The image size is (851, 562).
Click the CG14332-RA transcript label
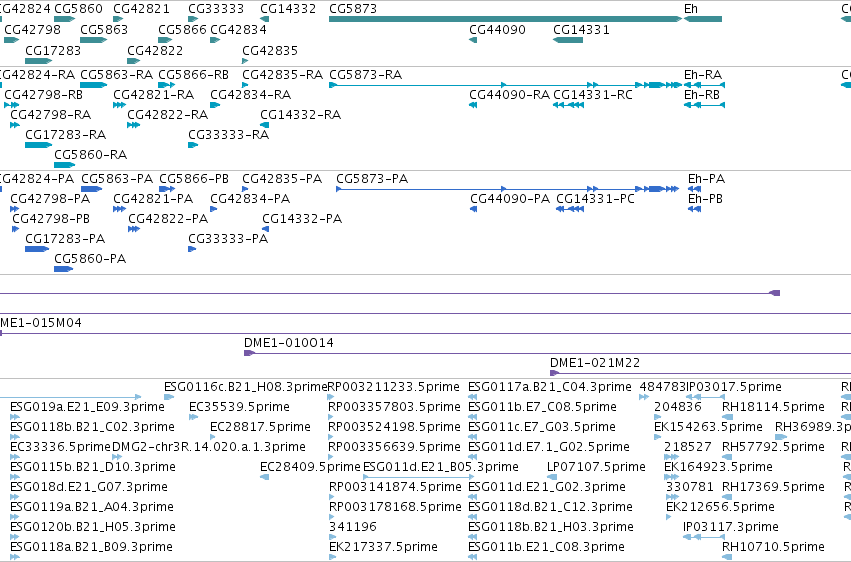[x=301, y=114]
